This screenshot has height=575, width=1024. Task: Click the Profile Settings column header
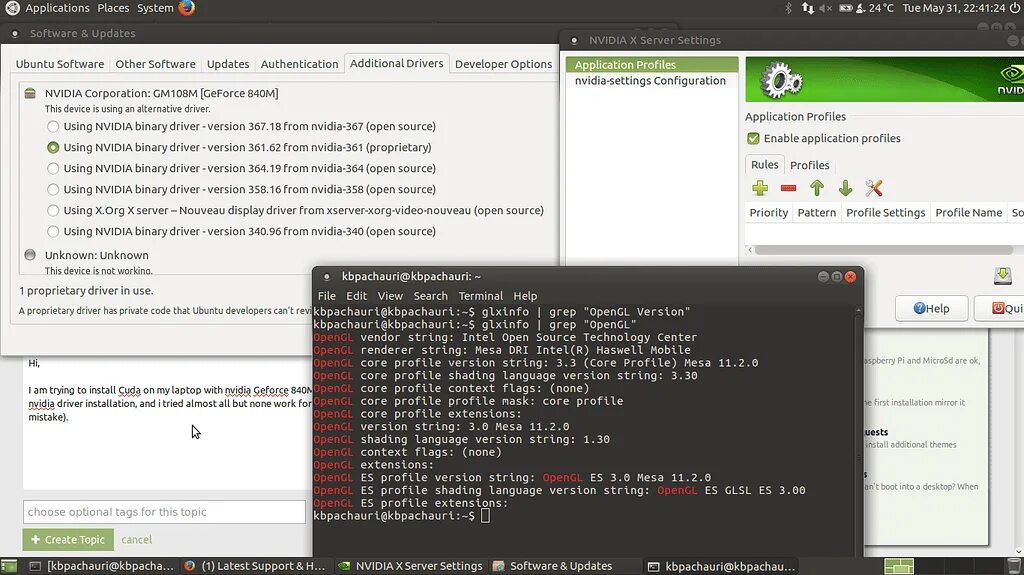(886, 212)
